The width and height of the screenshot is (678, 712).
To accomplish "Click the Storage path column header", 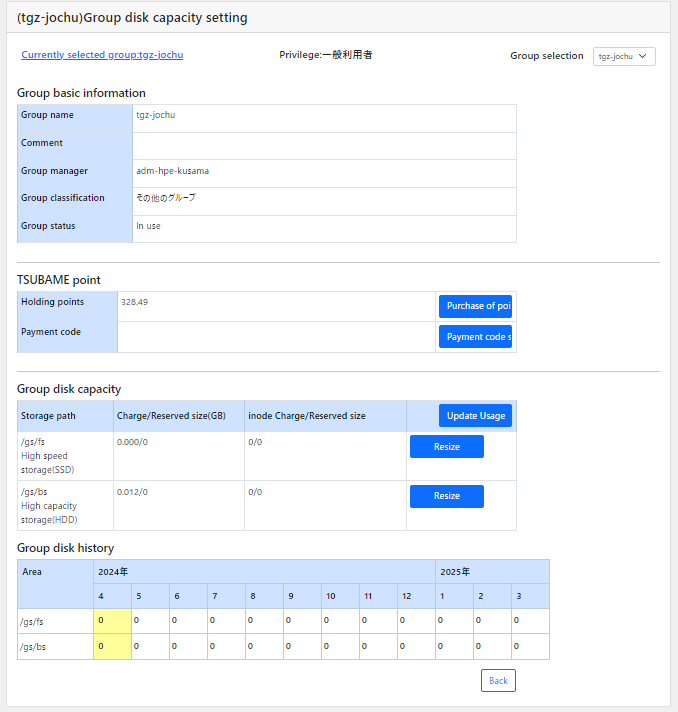I will pos(65,416).
